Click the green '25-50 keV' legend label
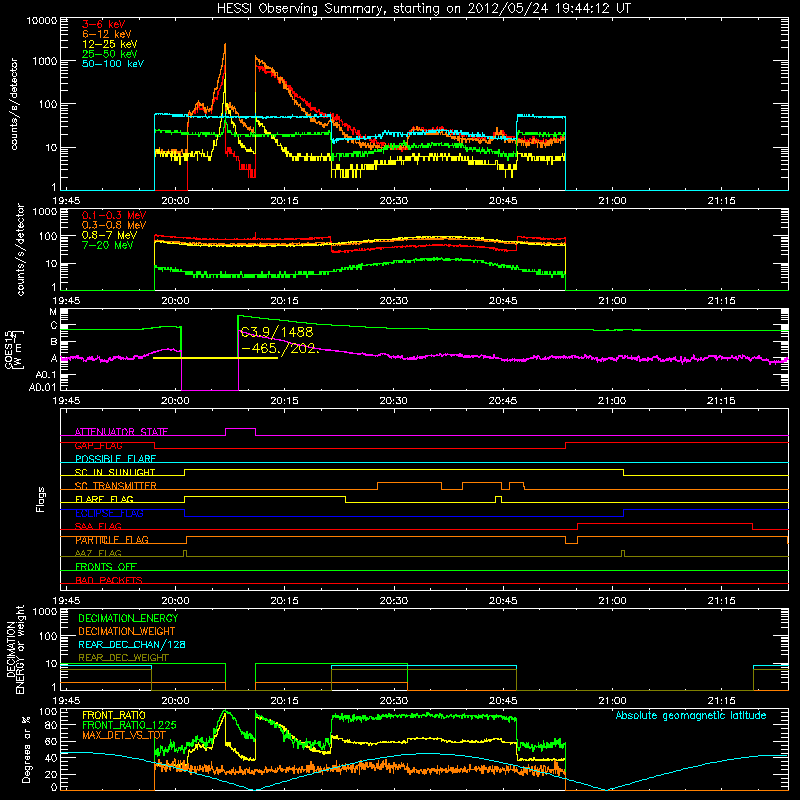 point(110,54)
